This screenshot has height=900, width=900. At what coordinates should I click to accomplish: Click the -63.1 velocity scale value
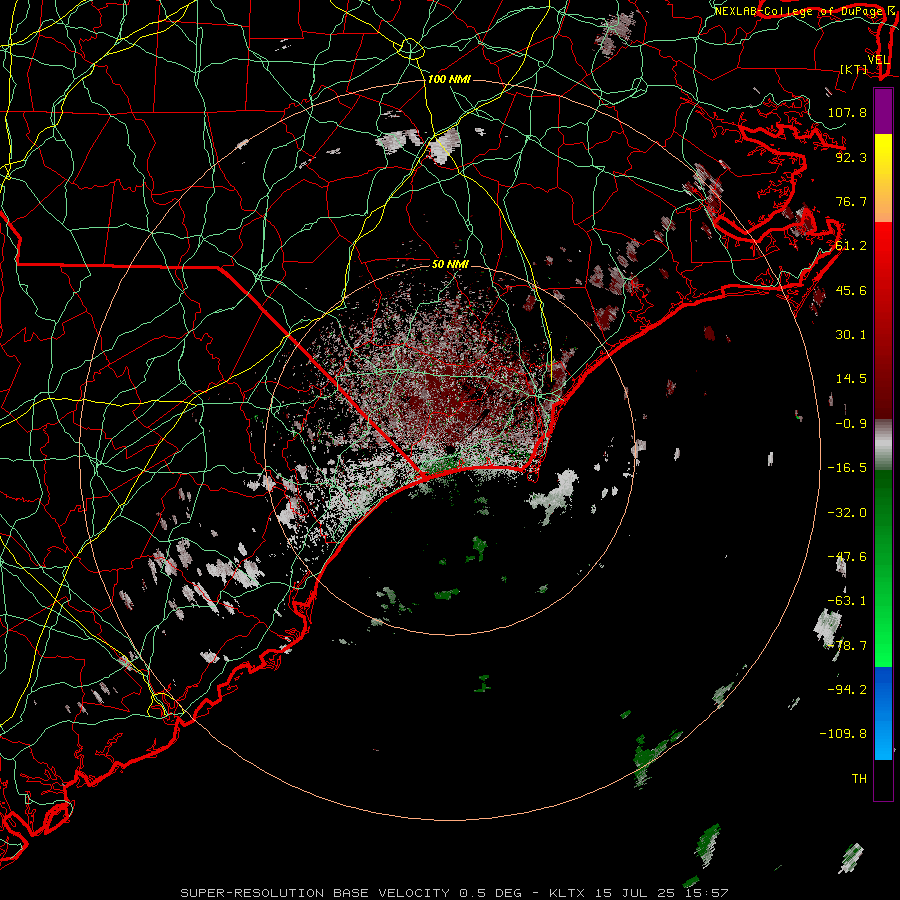pyautogui.click(x=847, y=601)
